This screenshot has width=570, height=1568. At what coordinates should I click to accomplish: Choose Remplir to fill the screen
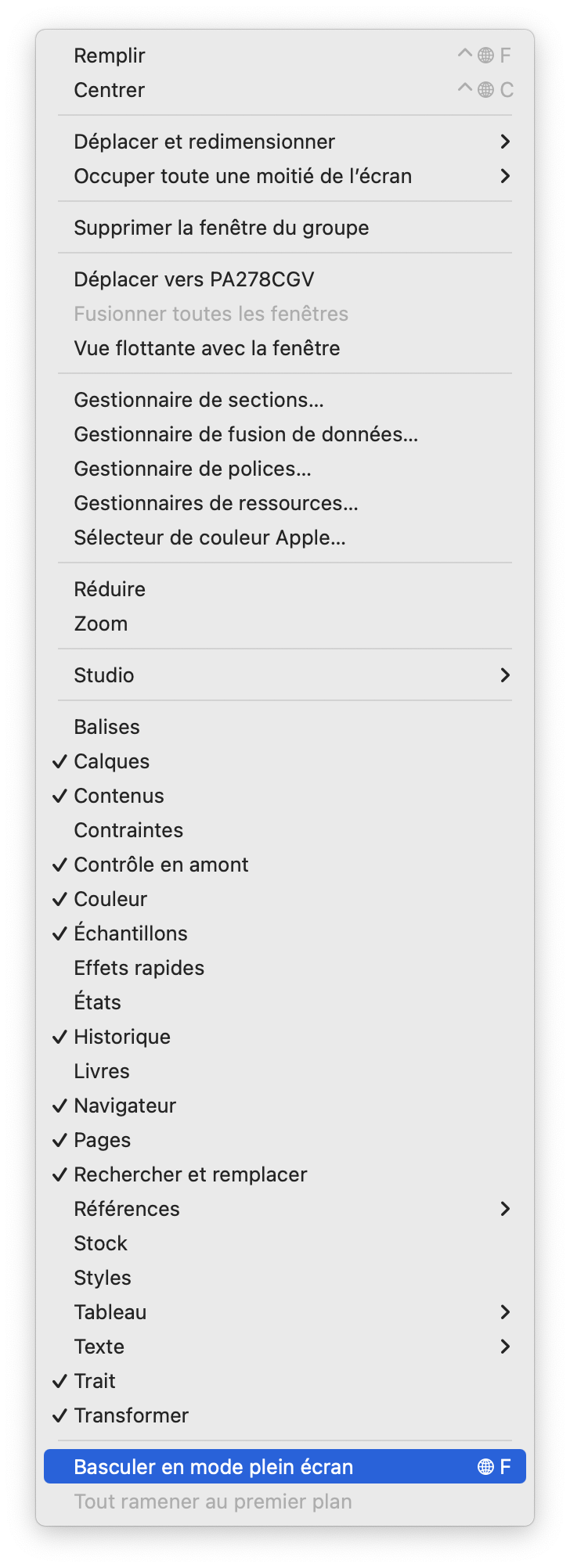[x=110, y=56]
